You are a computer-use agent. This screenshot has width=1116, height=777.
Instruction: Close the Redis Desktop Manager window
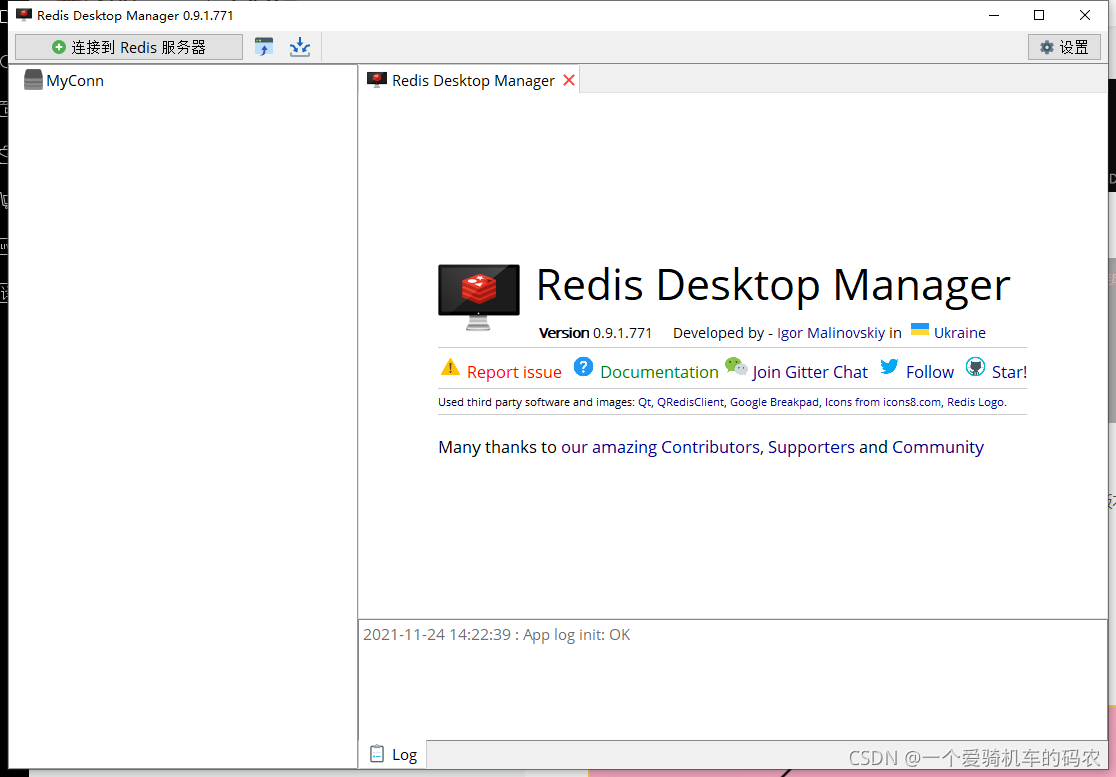click(1085, 15)
